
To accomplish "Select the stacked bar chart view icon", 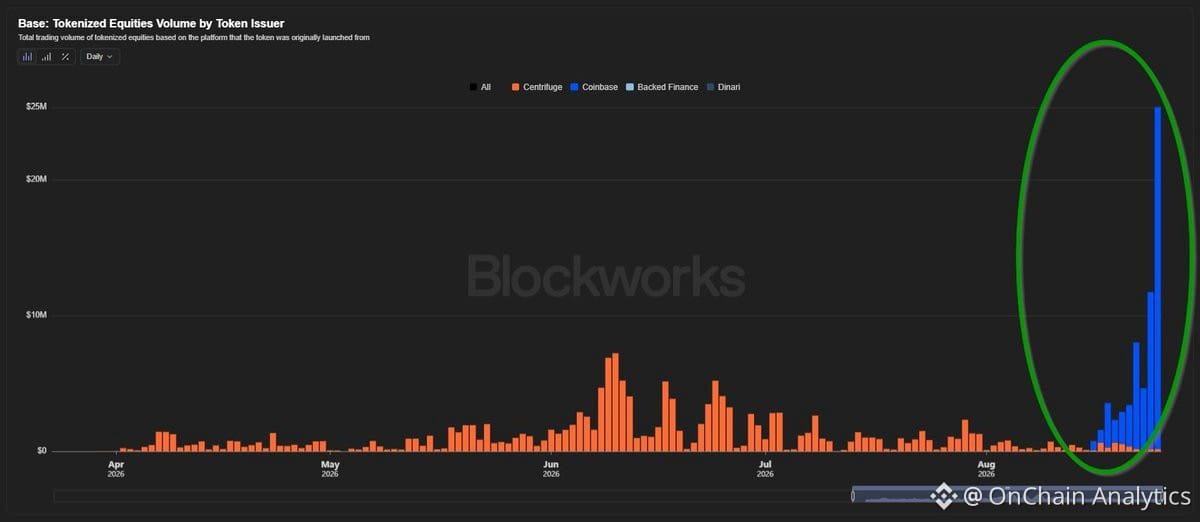I will (x=27, y=57).
